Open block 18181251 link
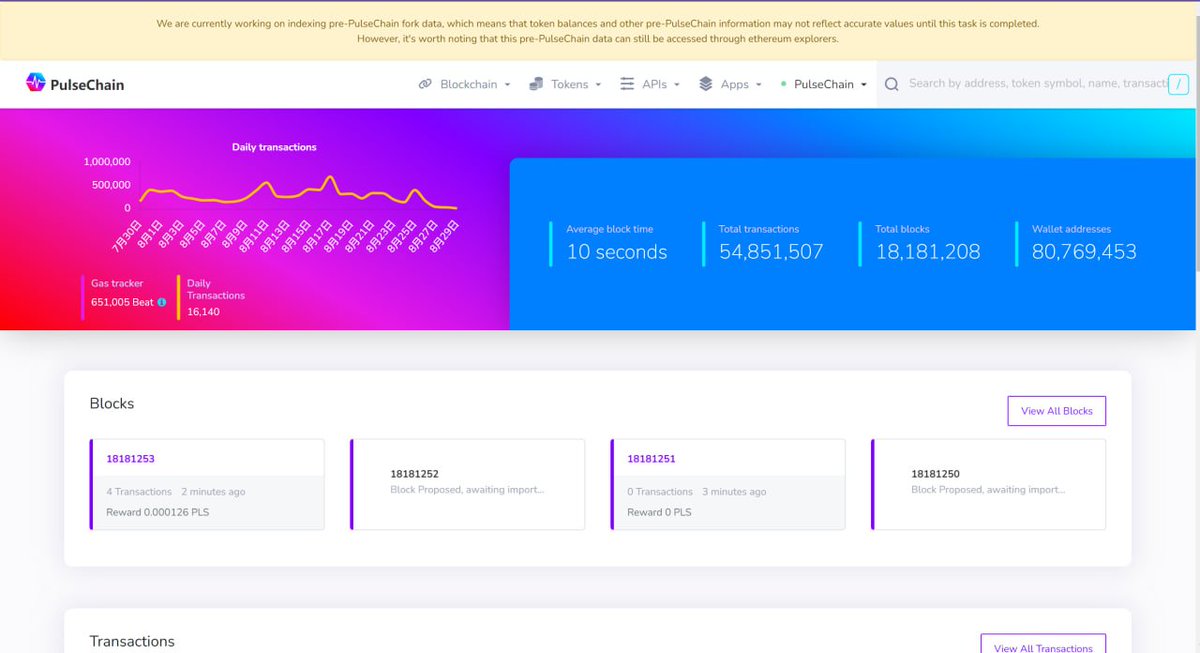The image size is (1200, 653). (x=652, y=459)
